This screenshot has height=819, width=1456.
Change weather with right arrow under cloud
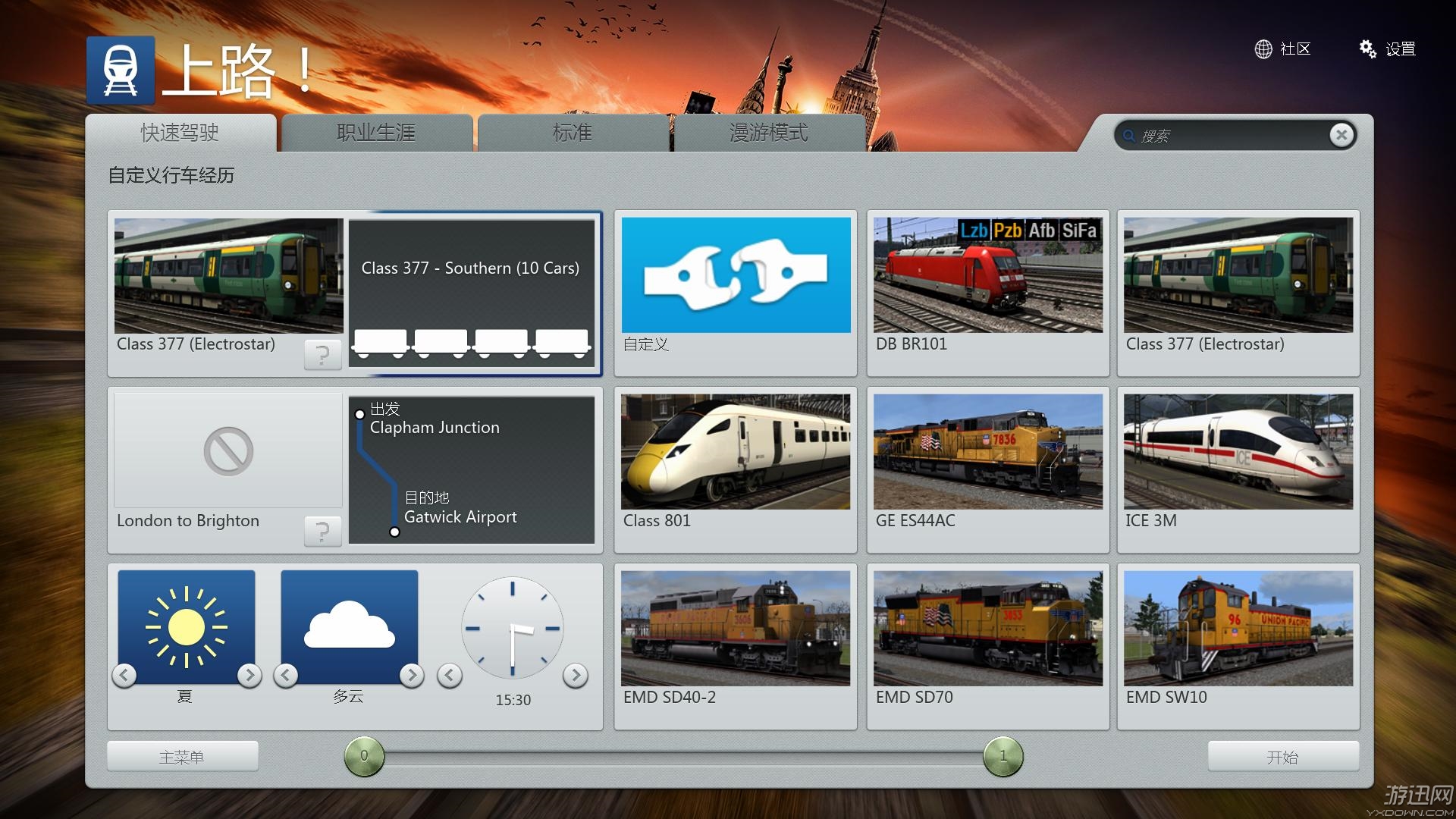(x=411, y=675)
